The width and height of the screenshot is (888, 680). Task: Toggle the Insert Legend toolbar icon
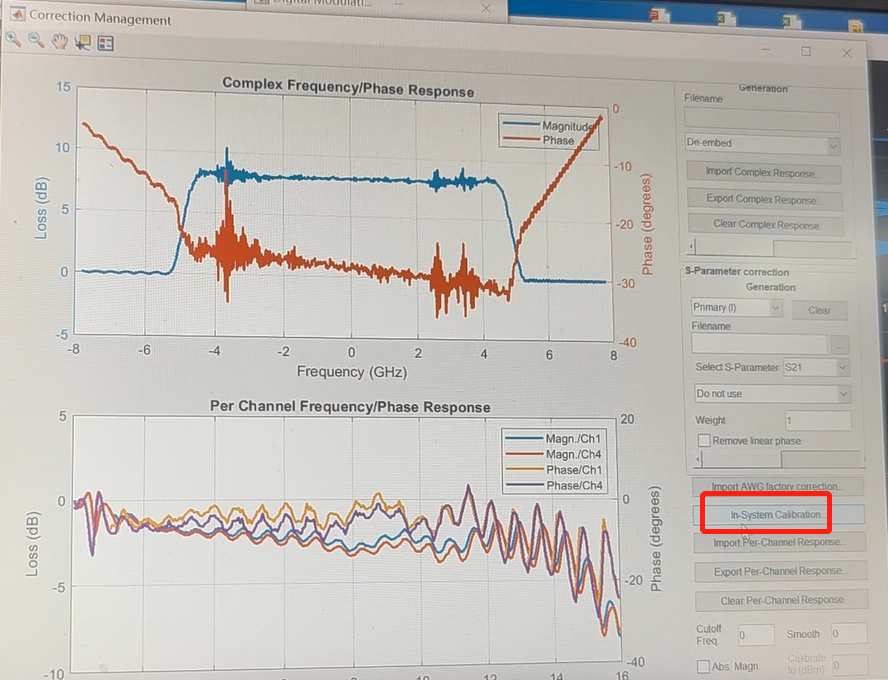point(105,43)
